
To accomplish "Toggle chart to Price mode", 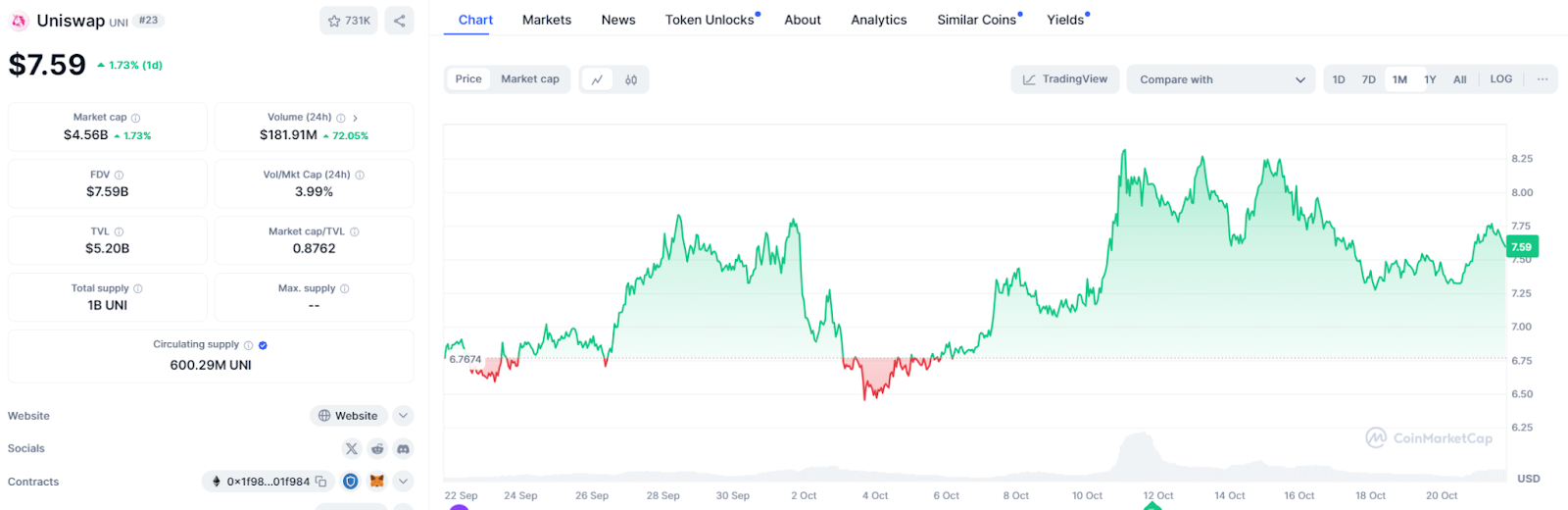I will click(x=468, y=79).
